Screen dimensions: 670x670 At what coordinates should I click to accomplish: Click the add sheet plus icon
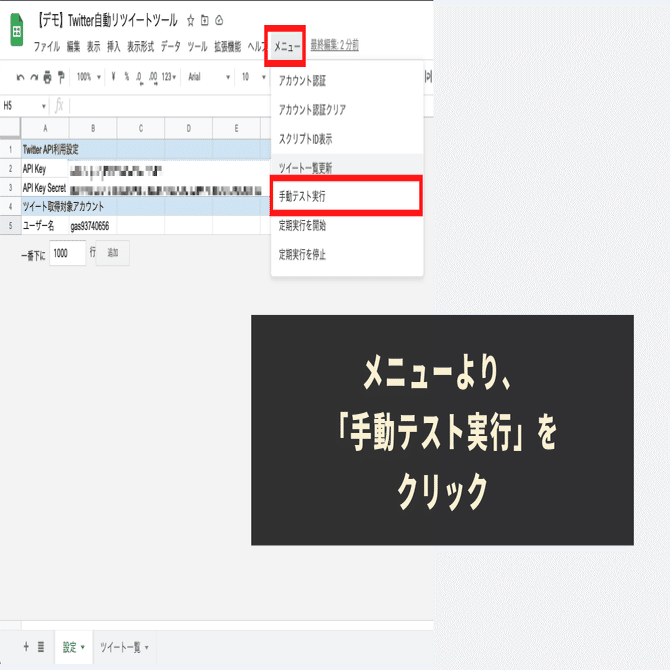click(x=26, y=646)
